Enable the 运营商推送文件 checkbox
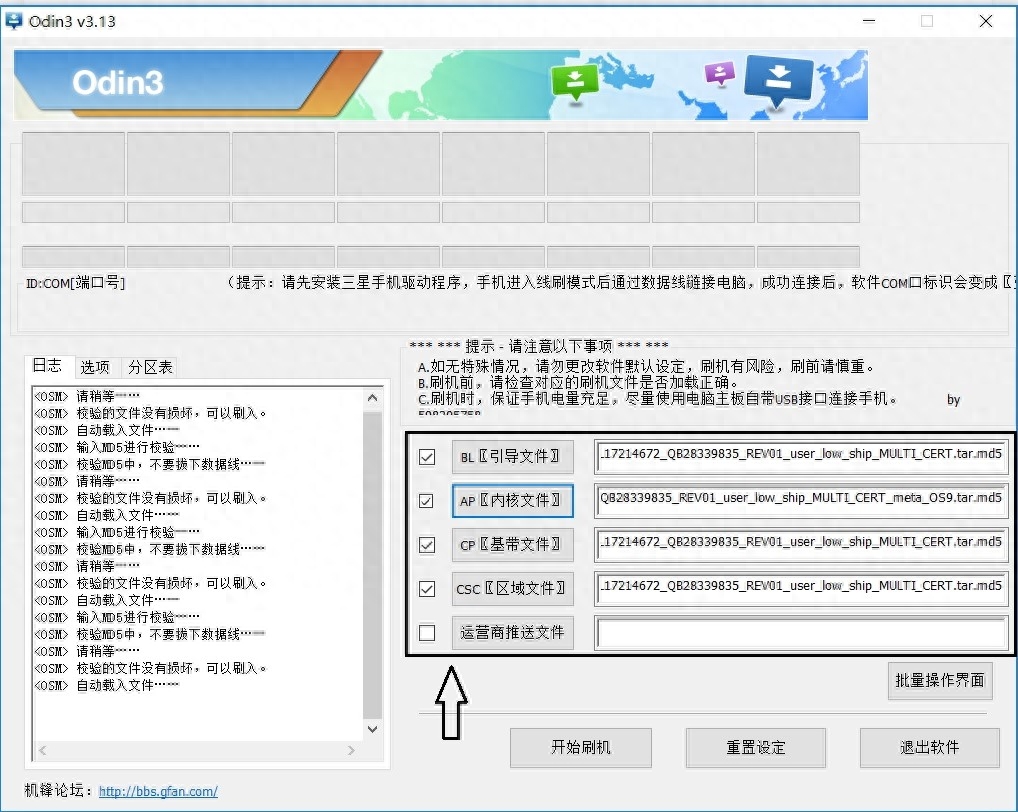 pos(427,632)
